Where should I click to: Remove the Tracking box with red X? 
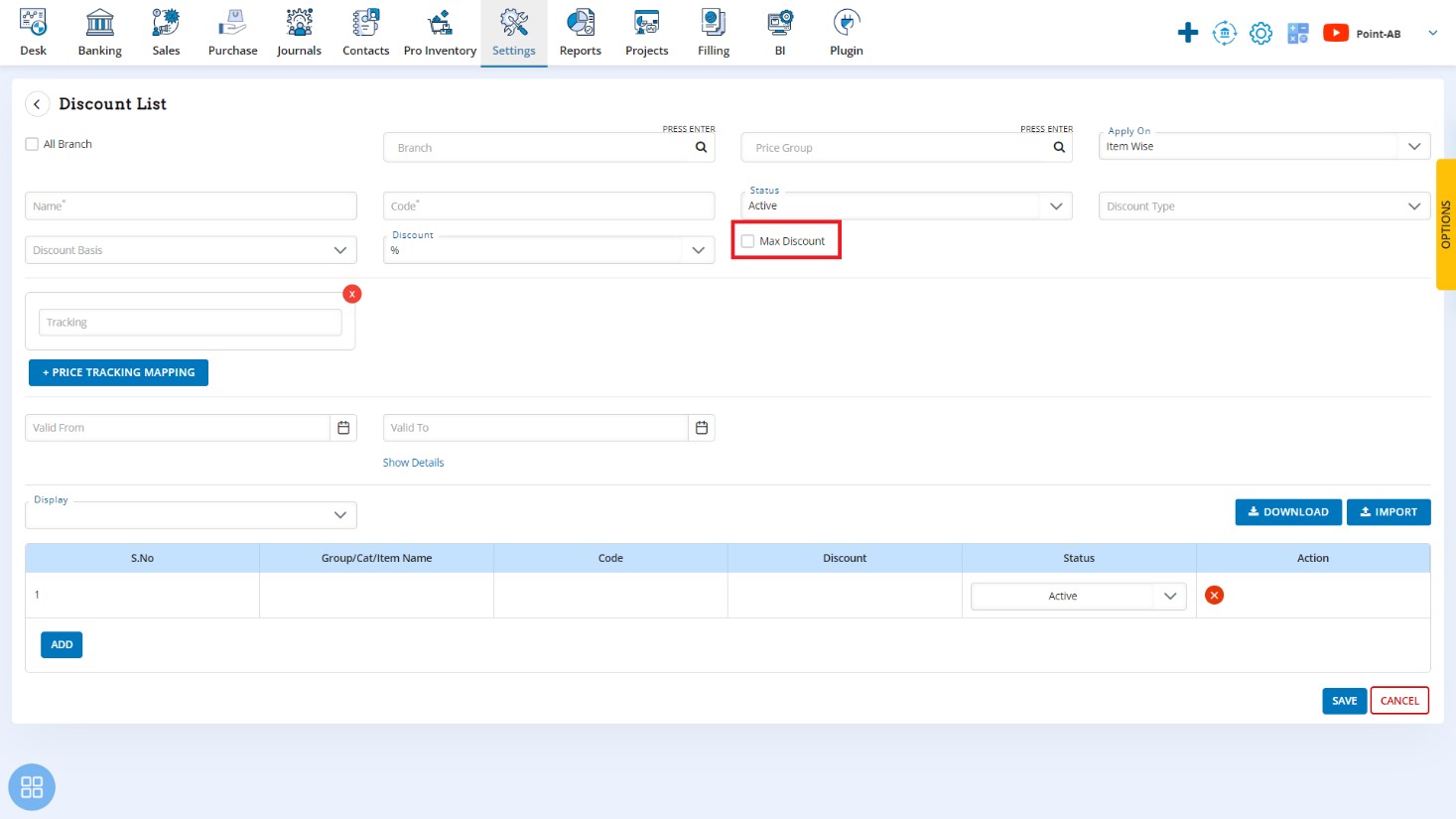tap(351, 294)
